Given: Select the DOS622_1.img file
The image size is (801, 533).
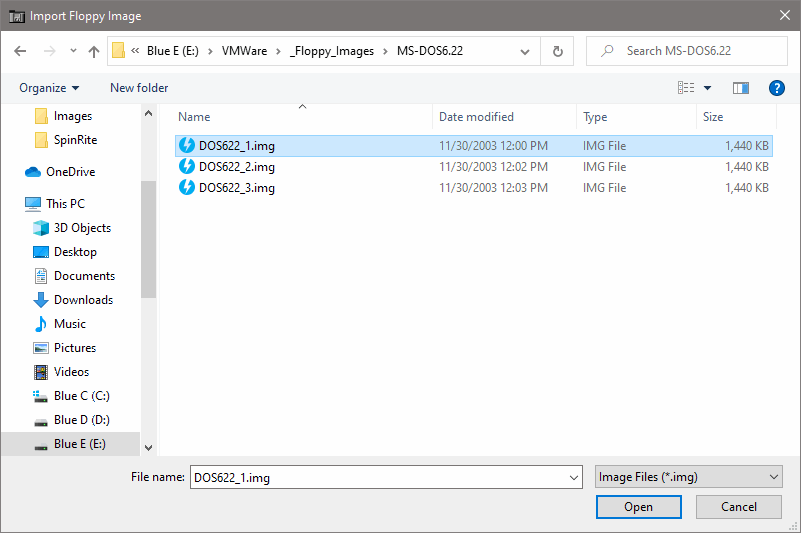Looking at the screenshot, I should coord(474,146).
